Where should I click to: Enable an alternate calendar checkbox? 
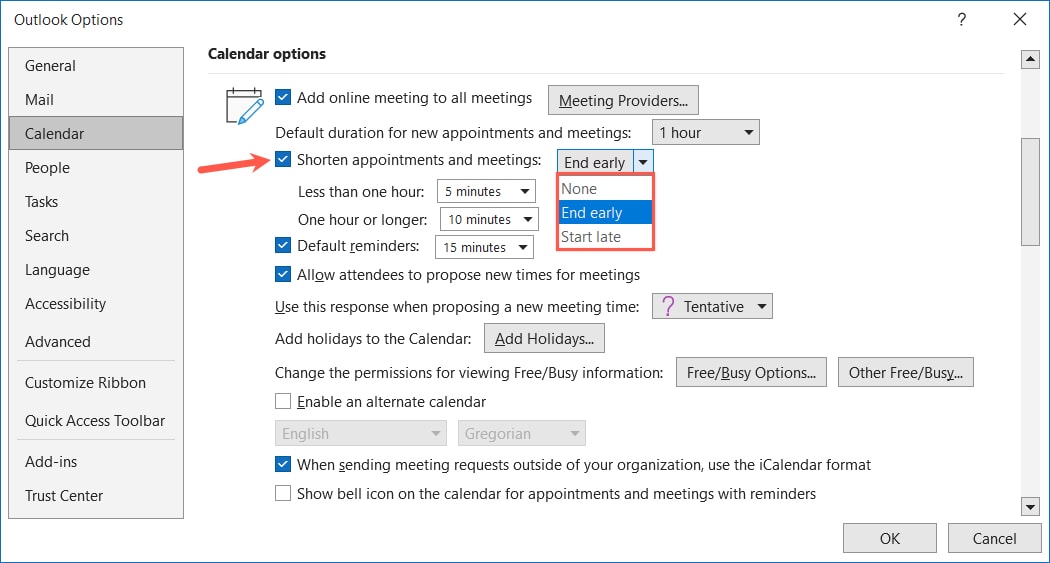pyautogui.click(x=283, y=401)
